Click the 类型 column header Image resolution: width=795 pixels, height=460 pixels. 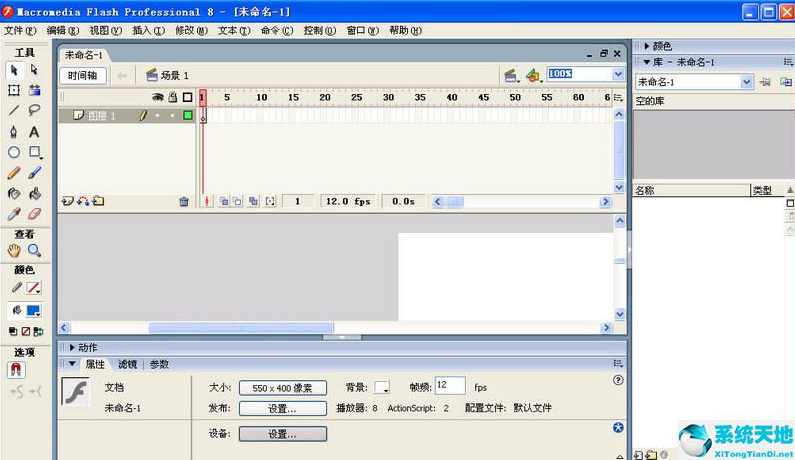[767, 191]
